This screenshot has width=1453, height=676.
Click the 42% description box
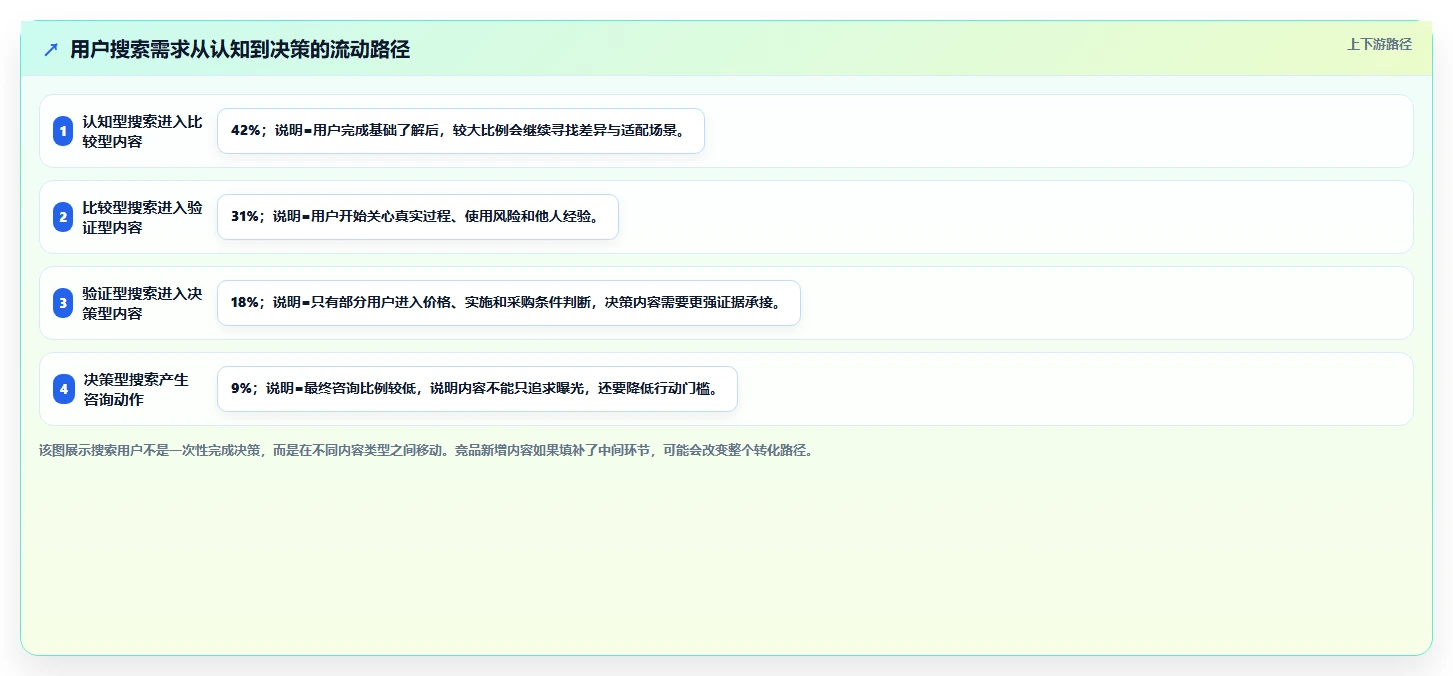461,131
